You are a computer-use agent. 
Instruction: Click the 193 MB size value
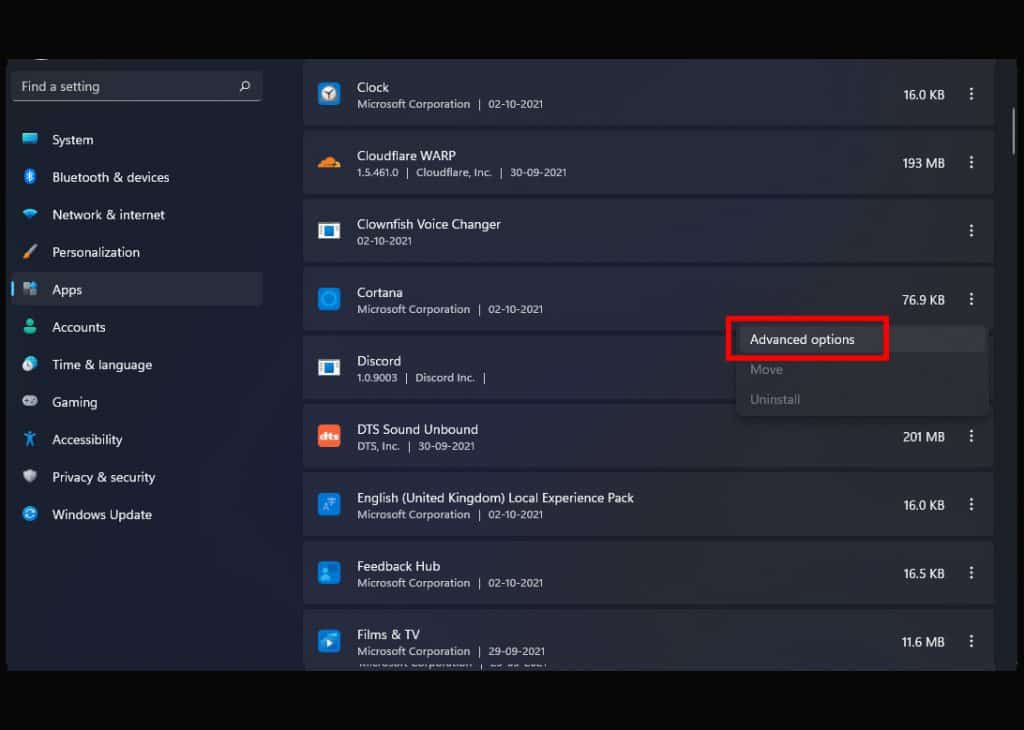(923, 163)
